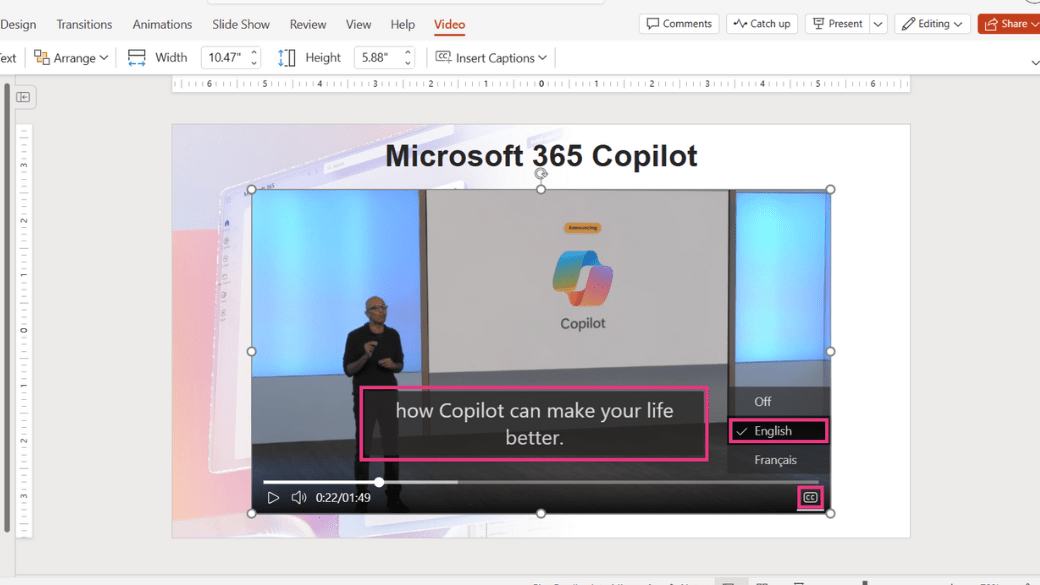Switch captions to Français
Image resolution: width=1040 pixels, height=585 pixels.
(x=777, y=460)
